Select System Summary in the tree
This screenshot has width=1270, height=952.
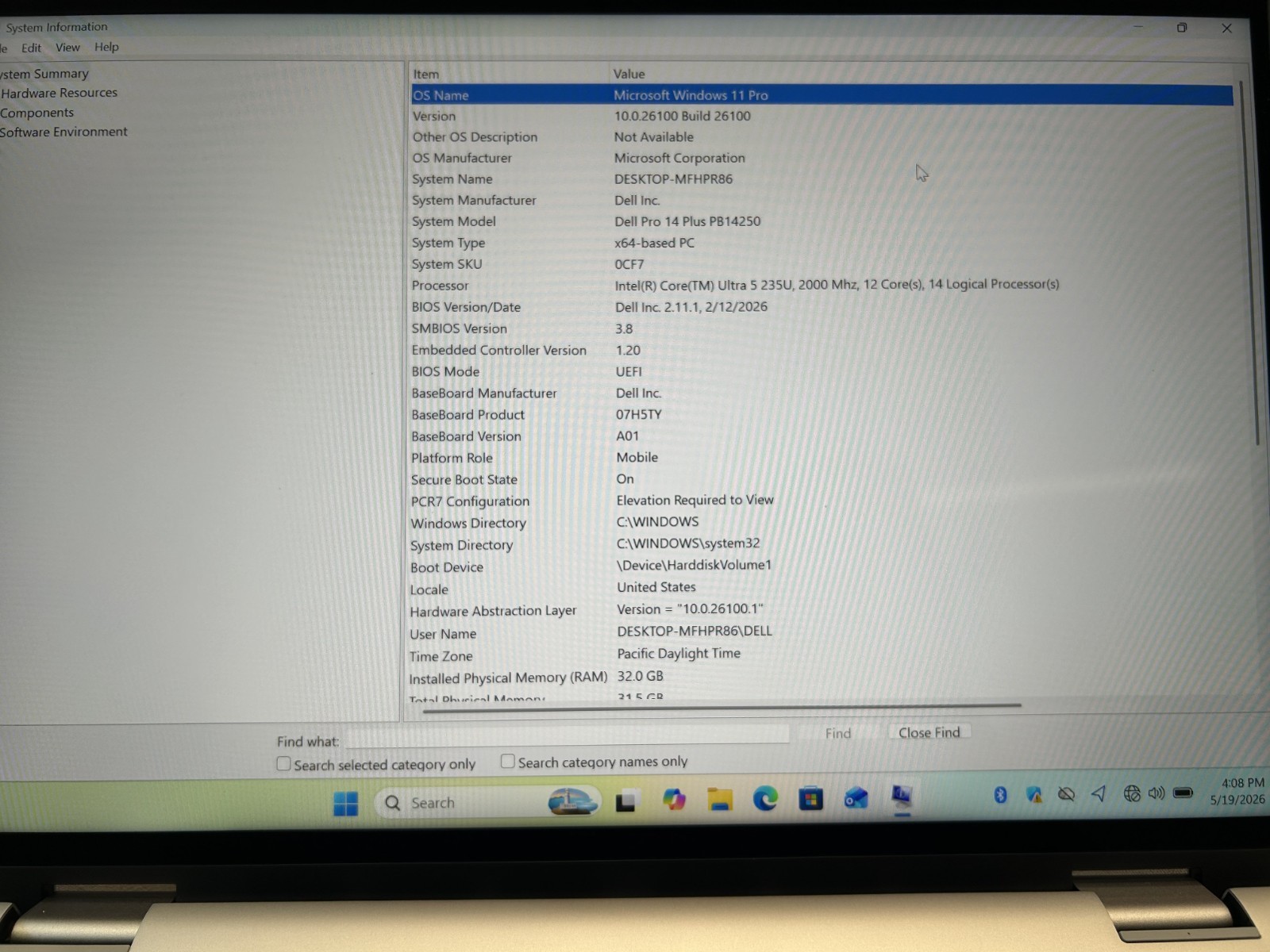[x=44, y=74]
